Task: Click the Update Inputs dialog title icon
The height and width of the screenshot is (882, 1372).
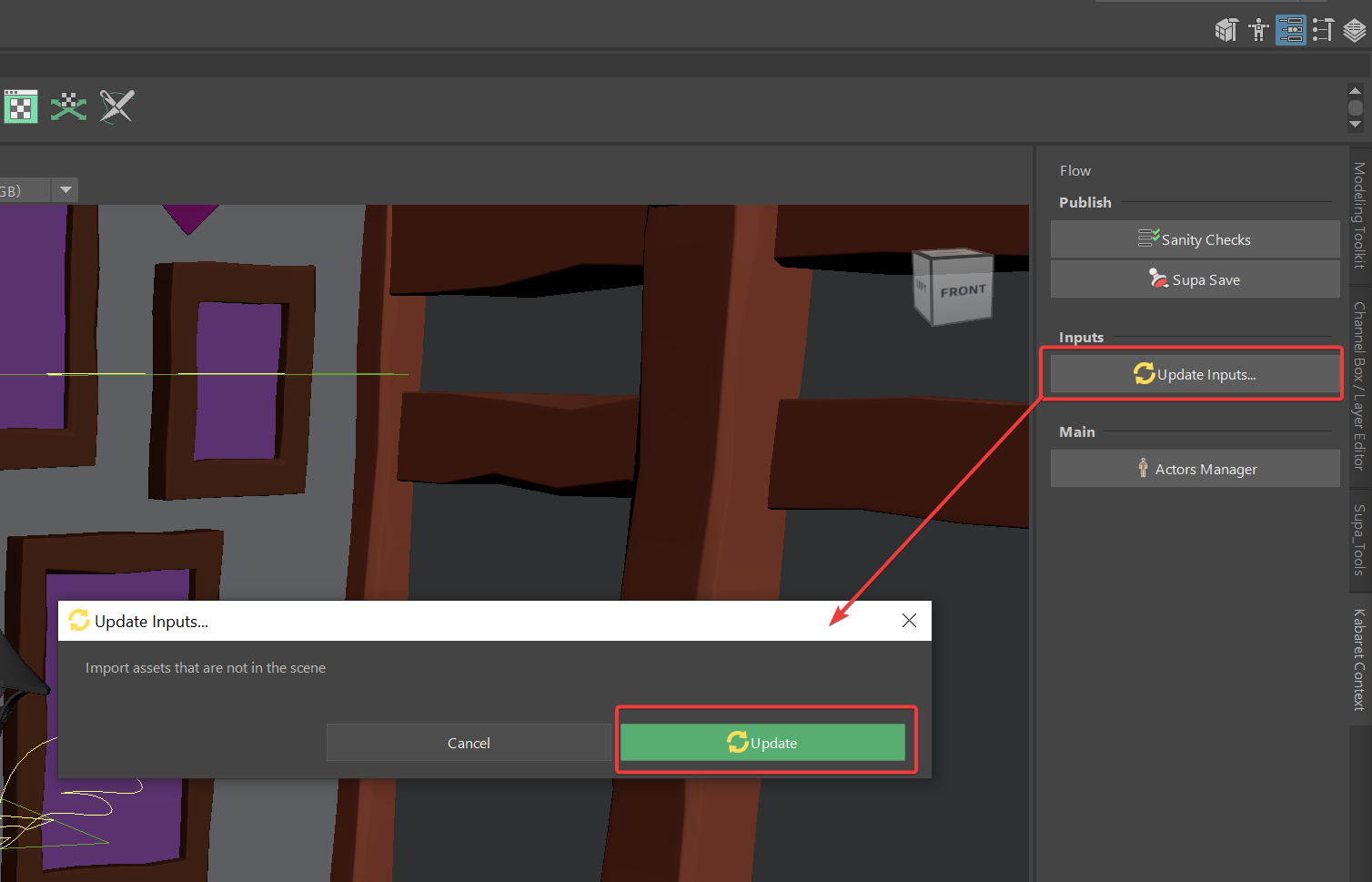Action: pyautogui.click(x=79, y=621)
